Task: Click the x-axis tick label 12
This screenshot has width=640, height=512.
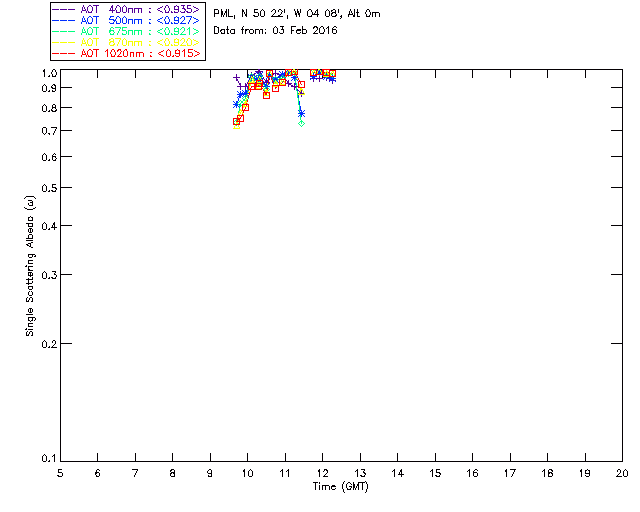Action: 322,472
